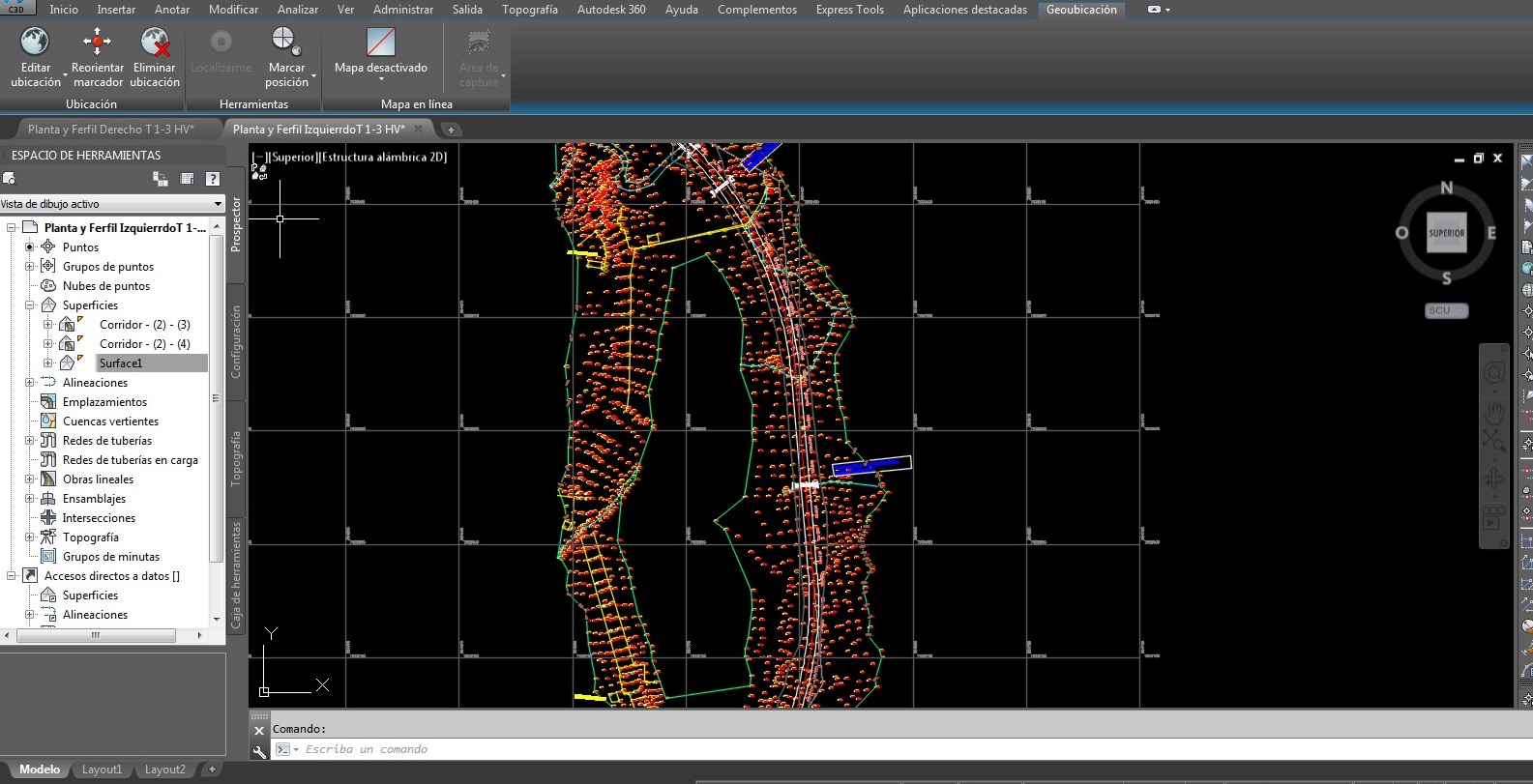Select the Ensamblajes tree item
Viewport: 1533px width, 784px height.
[94, 499]
